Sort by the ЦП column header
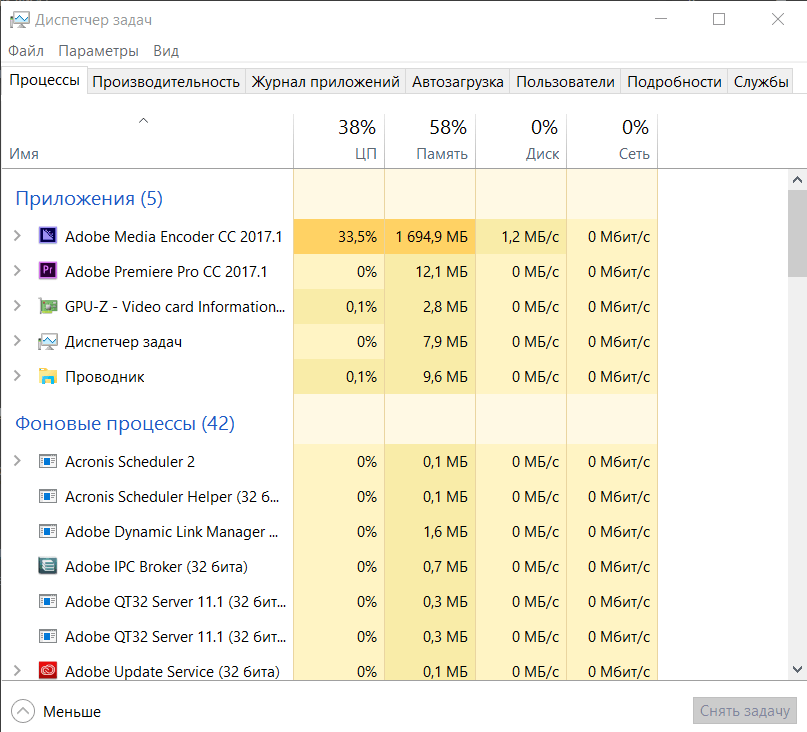Image resolution: width=807 pixels, height=732 pixels. point(339,141)
